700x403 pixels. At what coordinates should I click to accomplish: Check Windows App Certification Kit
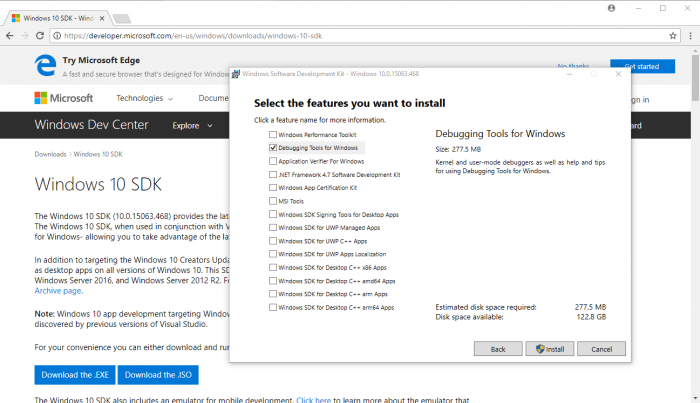273,187
